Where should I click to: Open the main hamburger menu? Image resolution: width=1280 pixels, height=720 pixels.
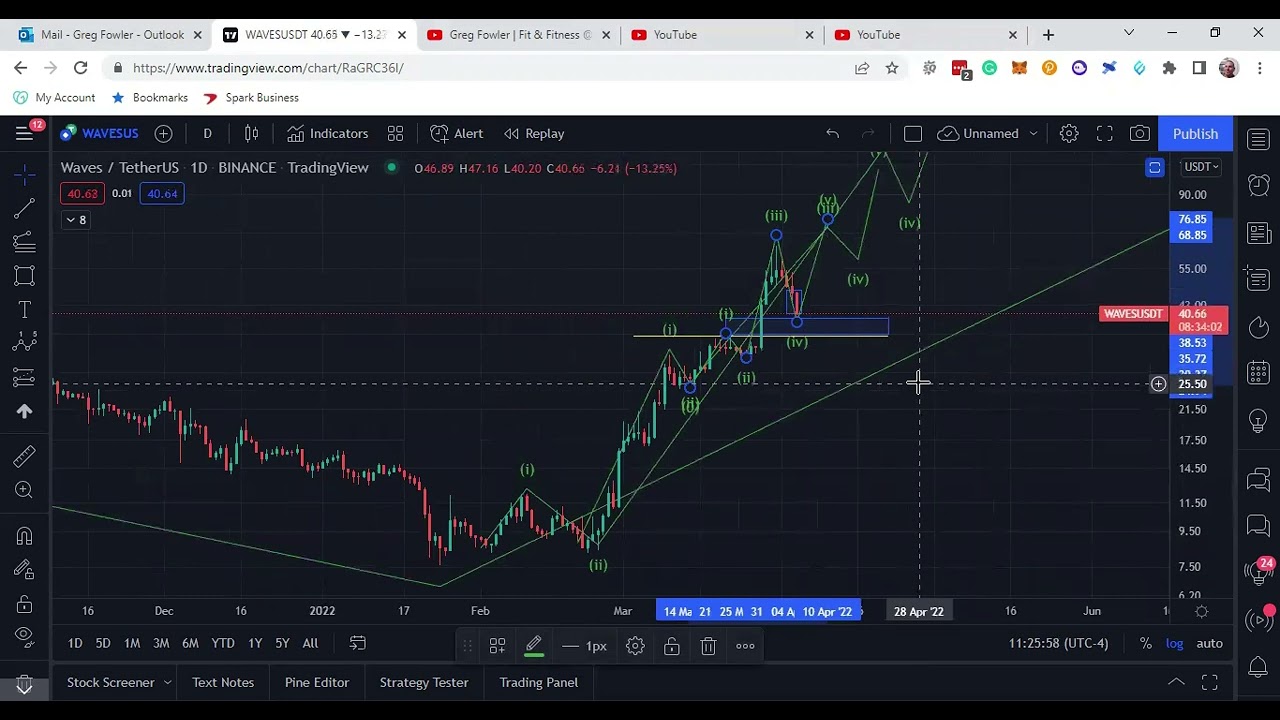click(x=25, y=133)
